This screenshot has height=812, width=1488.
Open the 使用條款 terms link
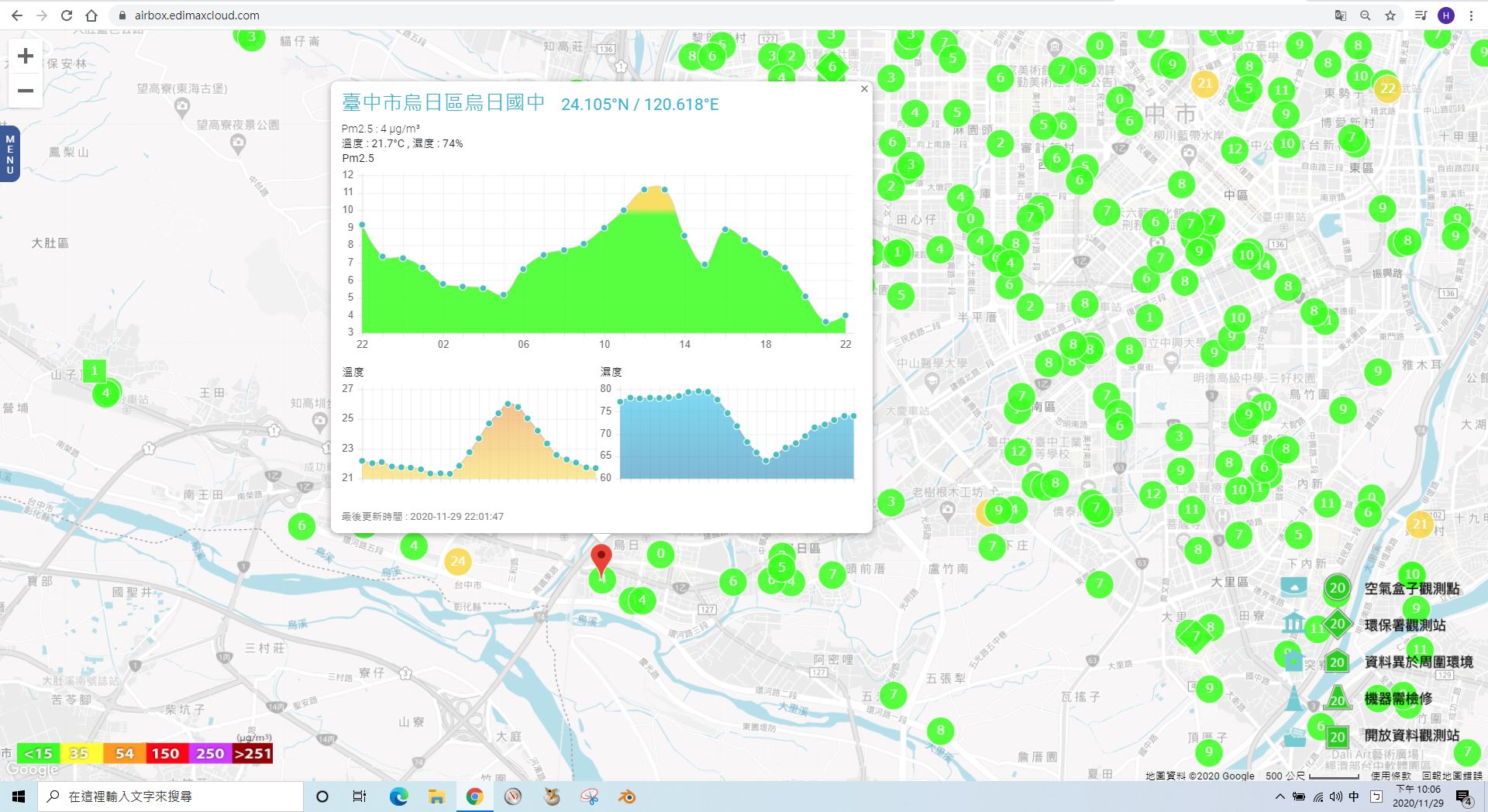pos(1390,776)
